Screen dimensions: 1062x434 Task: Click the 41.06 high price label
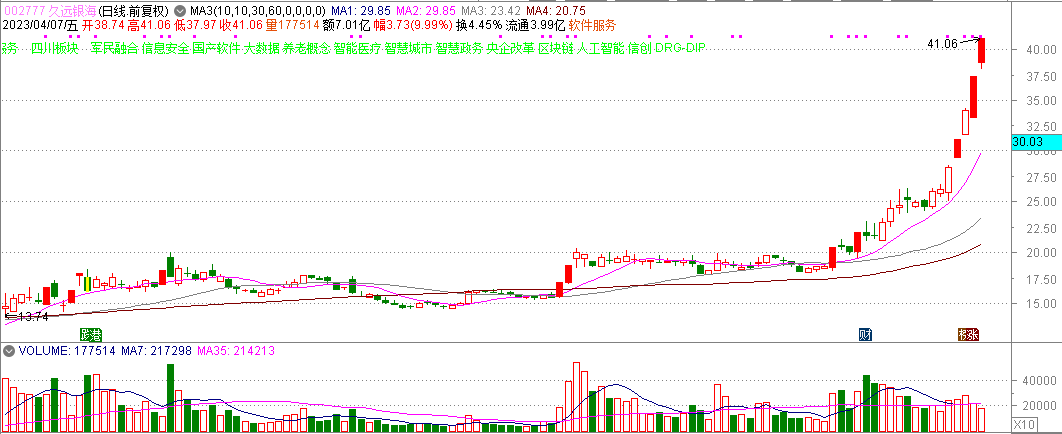(942, 44)
